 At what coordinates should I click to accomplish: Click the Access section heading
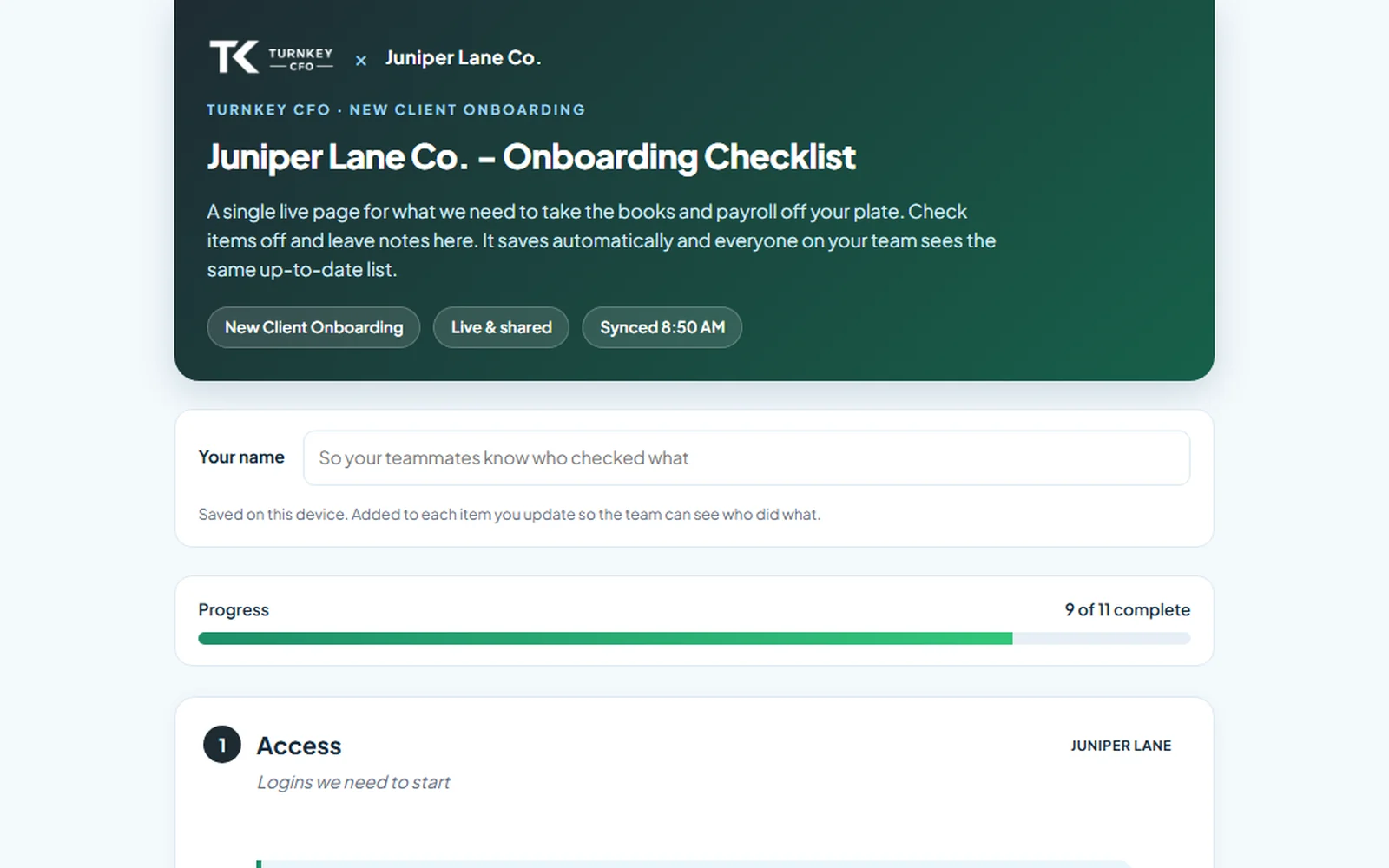pos(299,746)
